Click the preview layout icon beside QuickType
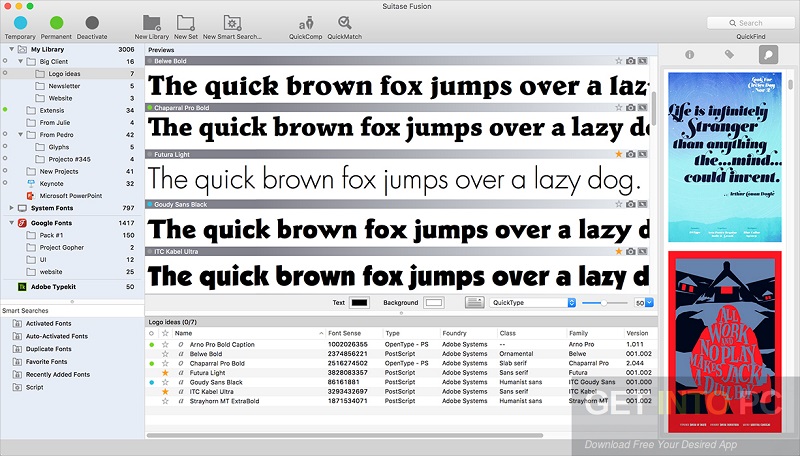Image resolution: width=800 pixels, height=456 pixels. point(474,302)
